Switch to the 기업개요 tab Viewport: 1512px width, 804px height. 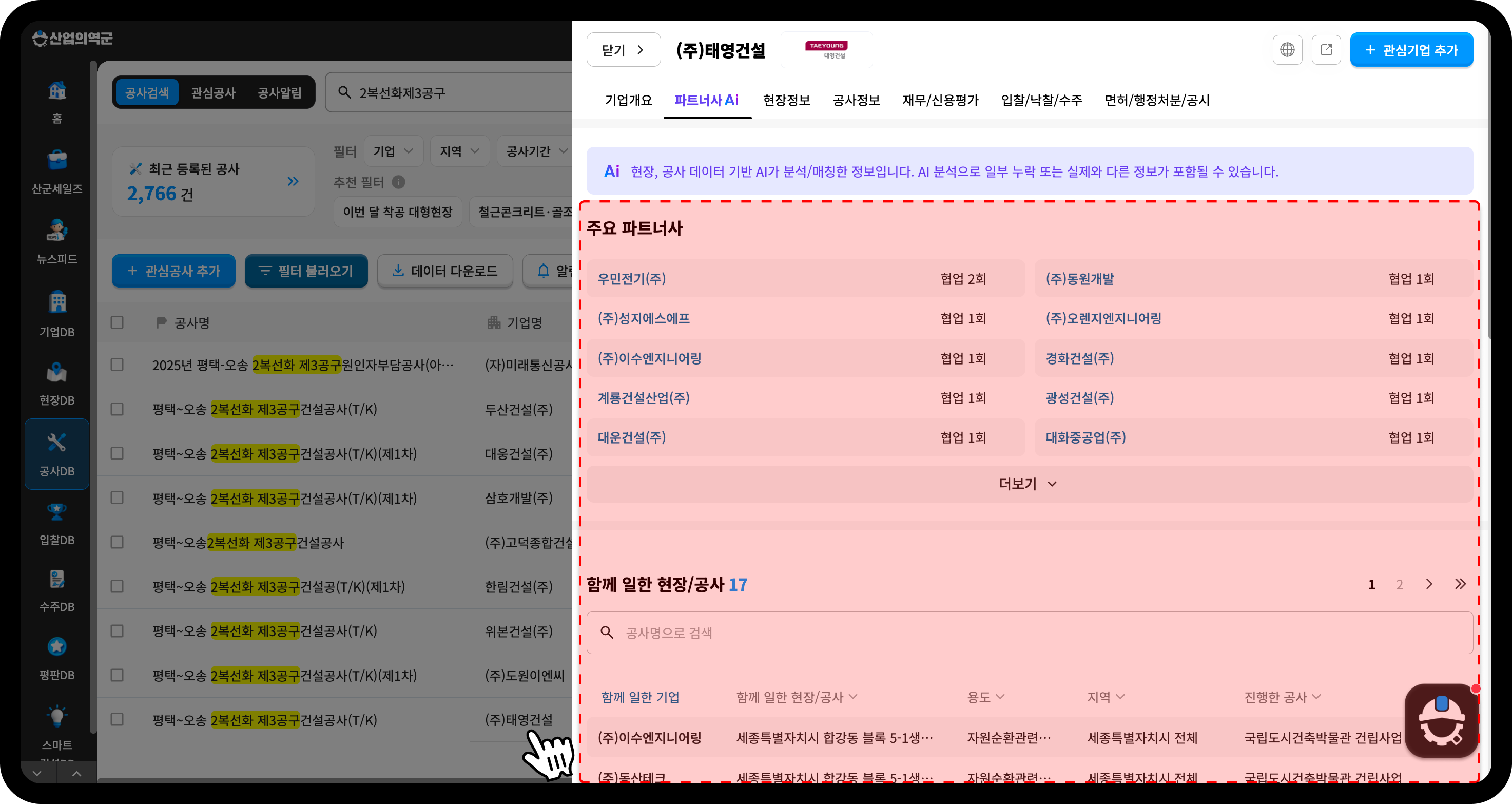click(629, 101)
